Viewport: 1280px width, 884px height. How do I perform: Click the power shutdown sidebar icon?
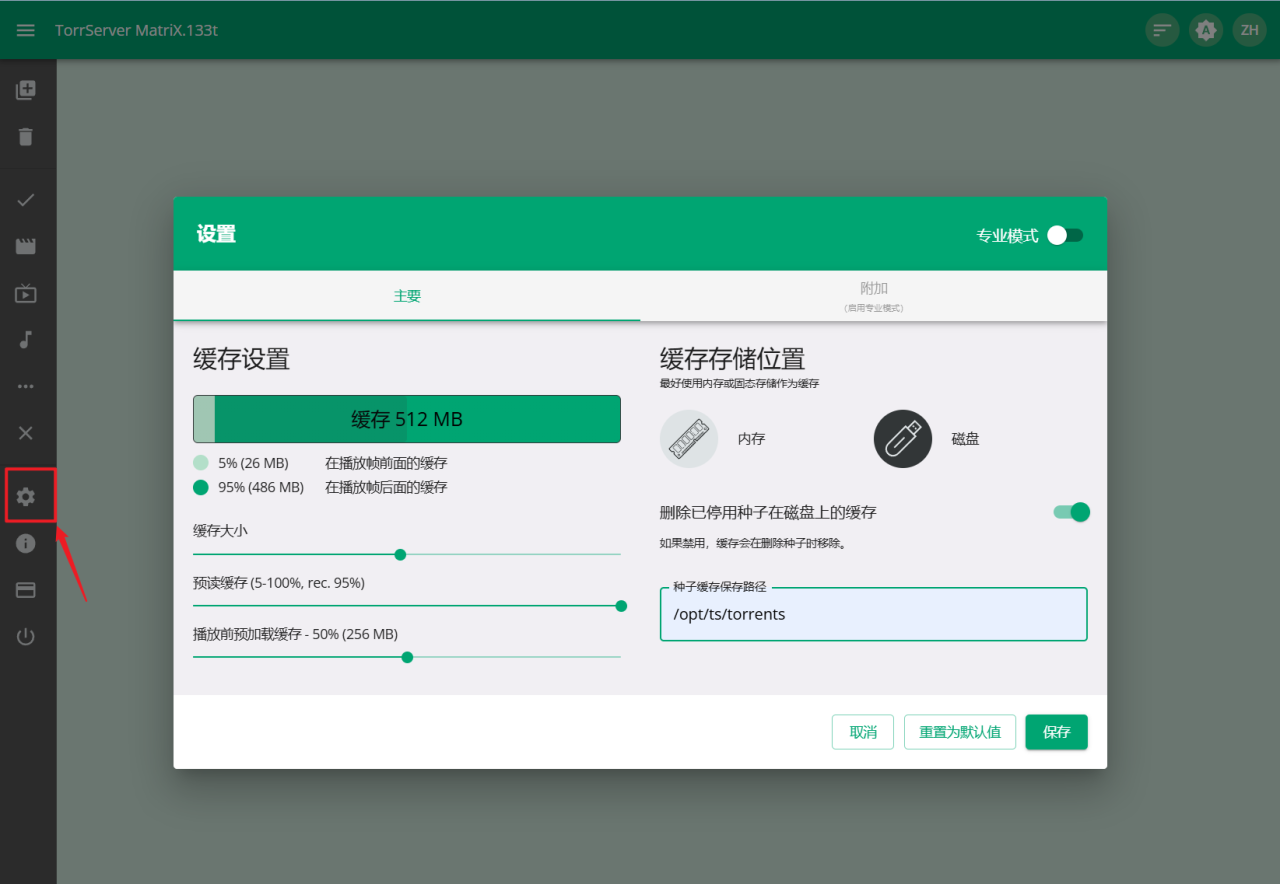(26, 637)
